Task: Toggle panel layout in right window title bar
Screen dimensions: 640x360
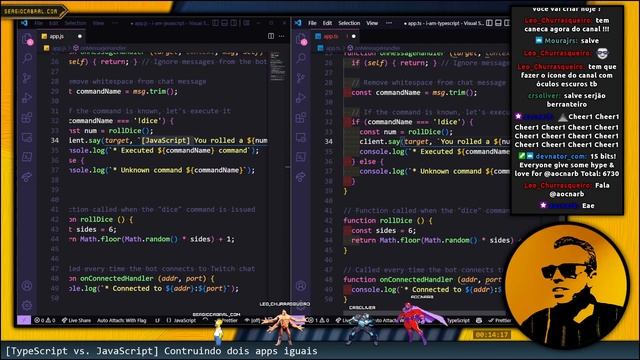Action: [x=498, y=23]
